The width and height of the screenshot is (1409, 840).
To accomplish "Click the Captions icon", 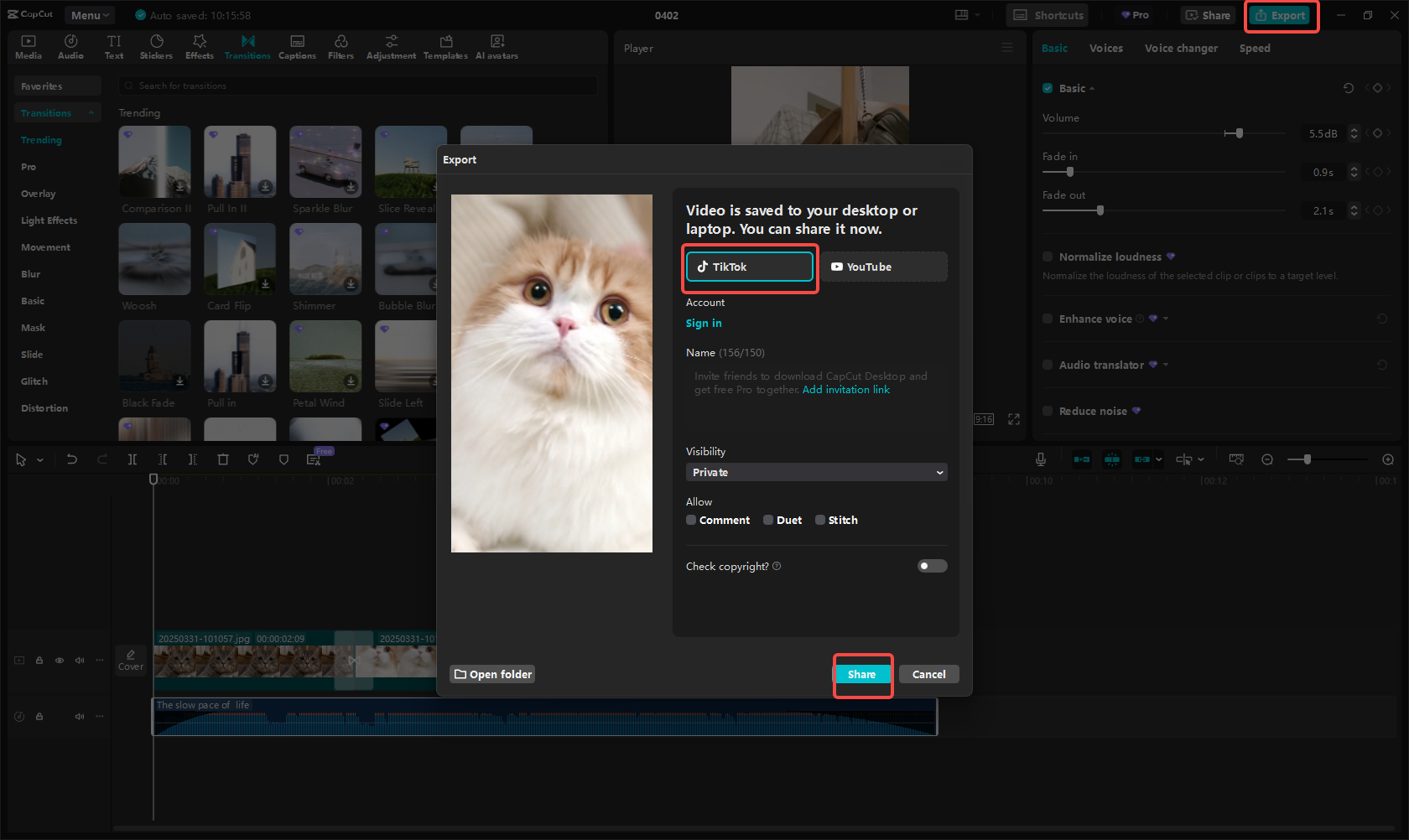I will coord(297,46).
